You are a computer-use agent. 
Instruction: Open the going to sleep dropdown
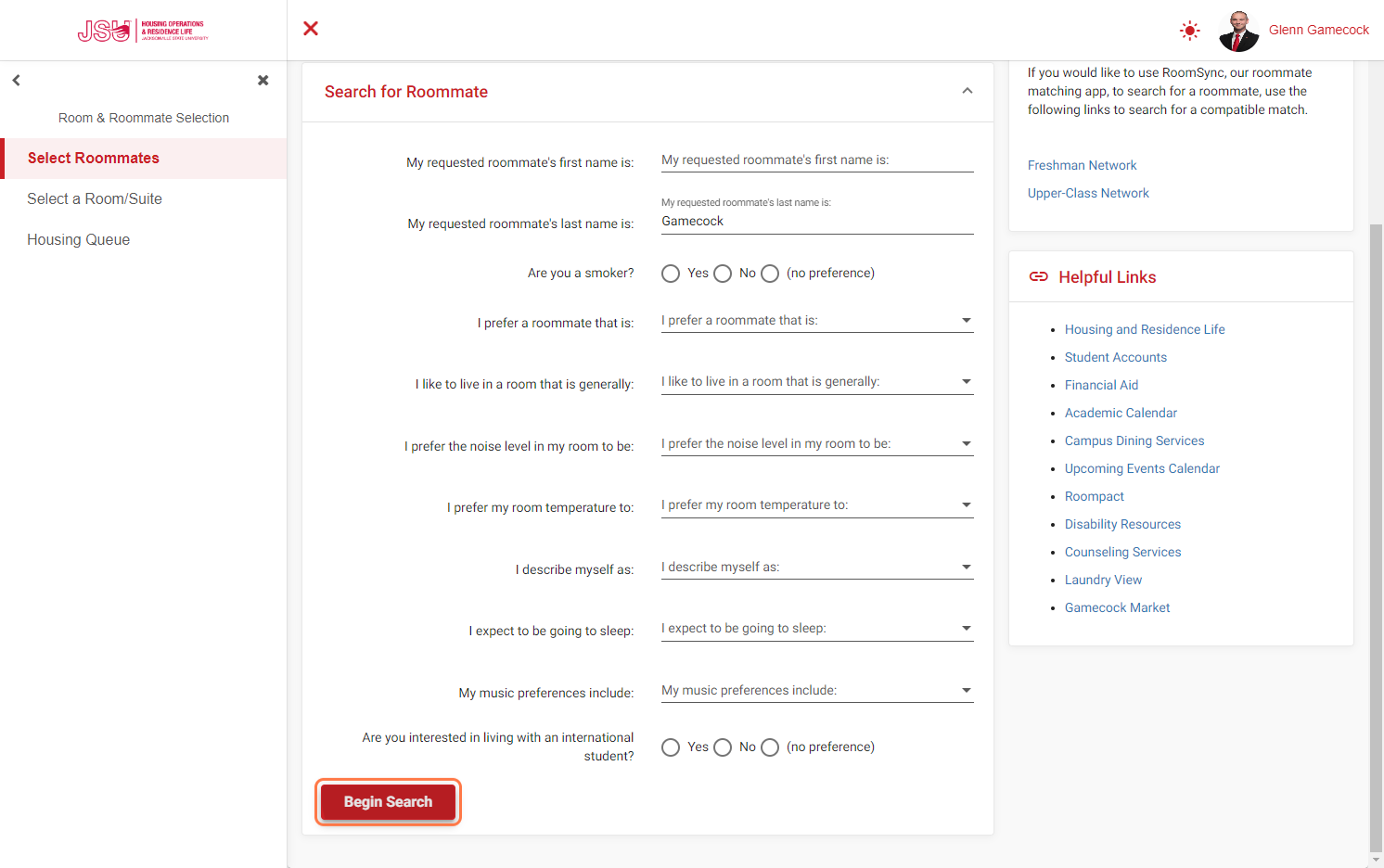[x=817, y=629]
